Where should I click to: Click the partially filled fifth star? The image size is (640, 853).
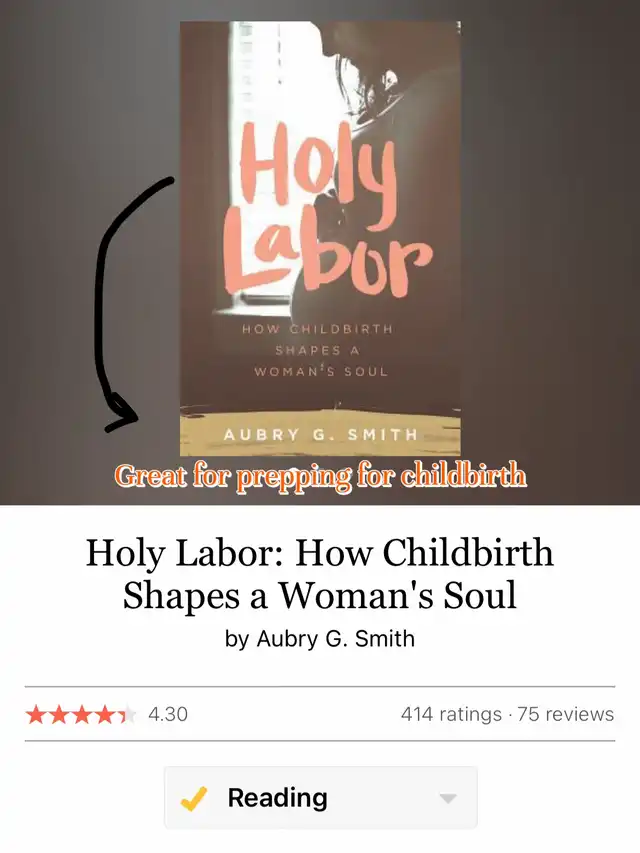[x=127, y=714]
